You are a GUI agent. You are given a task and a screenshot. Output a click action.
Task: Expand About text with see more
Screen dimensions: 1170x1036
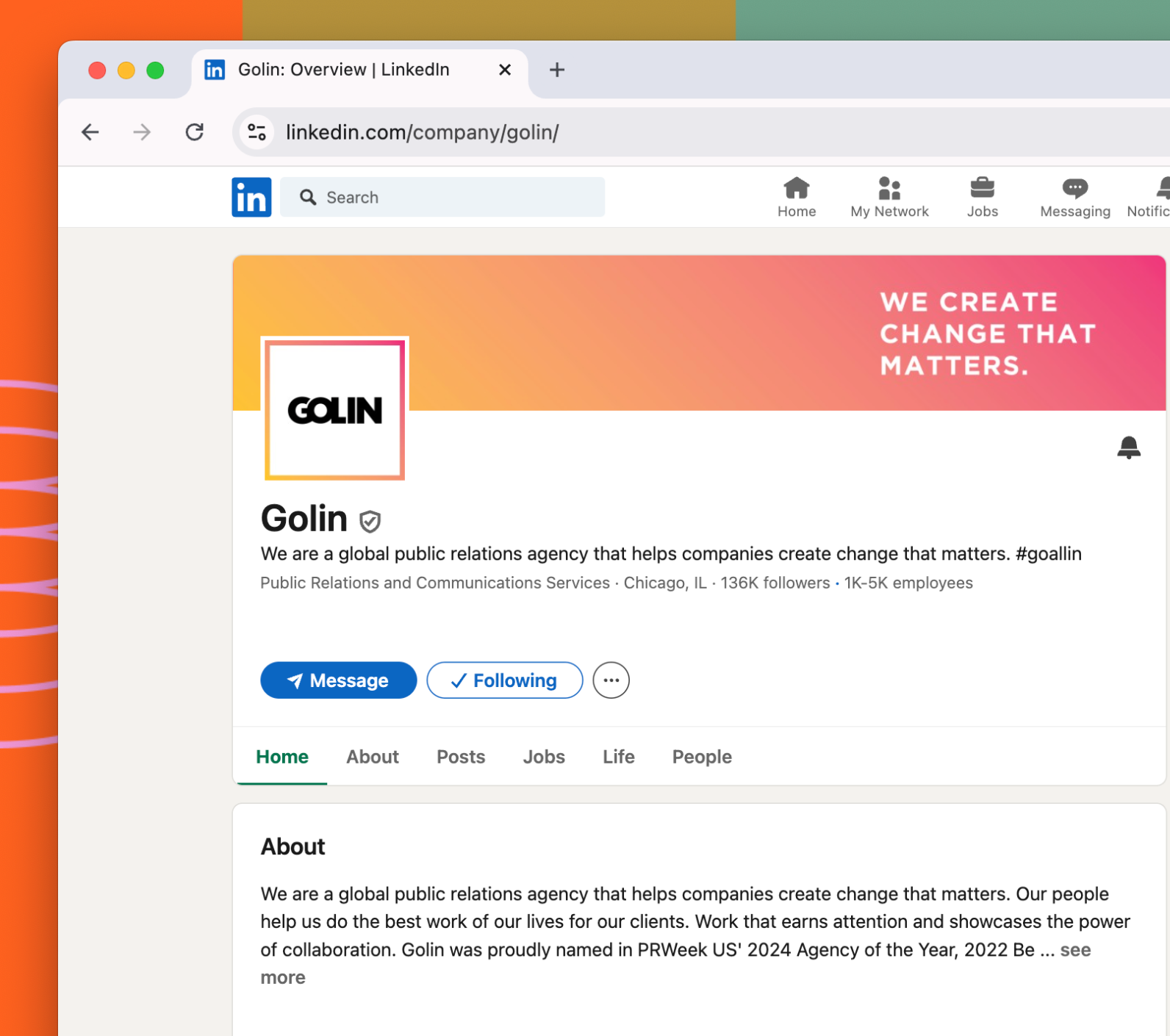[1076, 950]
